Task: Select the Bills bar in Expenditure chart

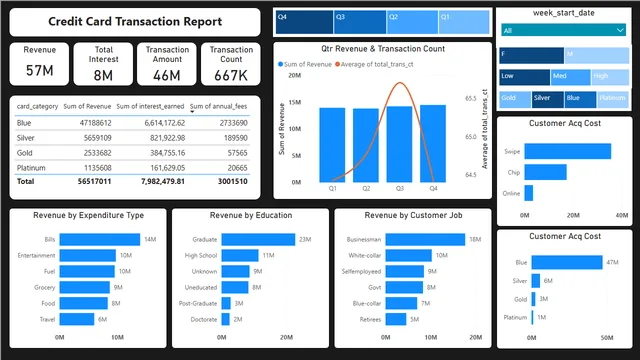Action: (x=100, y=239)
